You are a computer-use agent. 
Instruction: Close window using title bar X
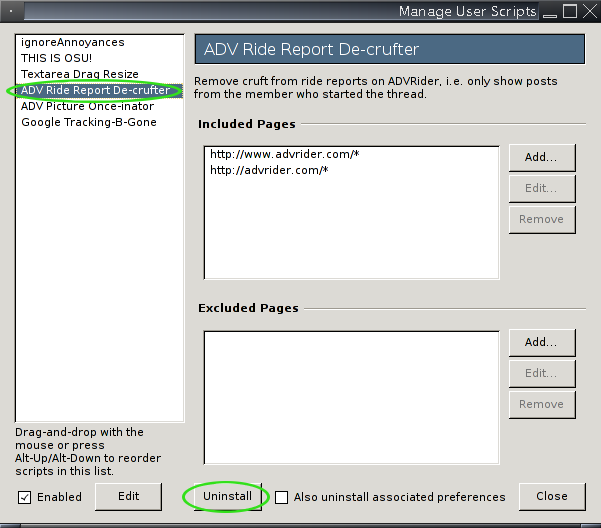pyautogui.click(x=590, y=11)
